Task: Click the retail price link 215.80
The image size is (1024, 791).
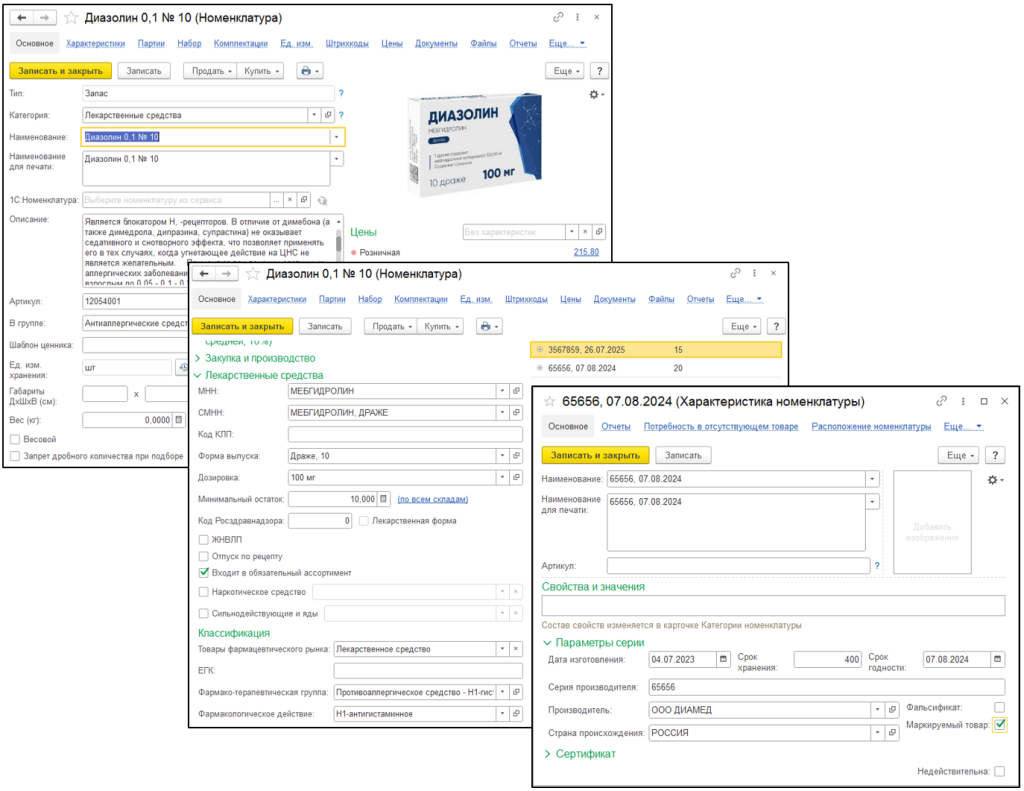Action: (586, 252)
